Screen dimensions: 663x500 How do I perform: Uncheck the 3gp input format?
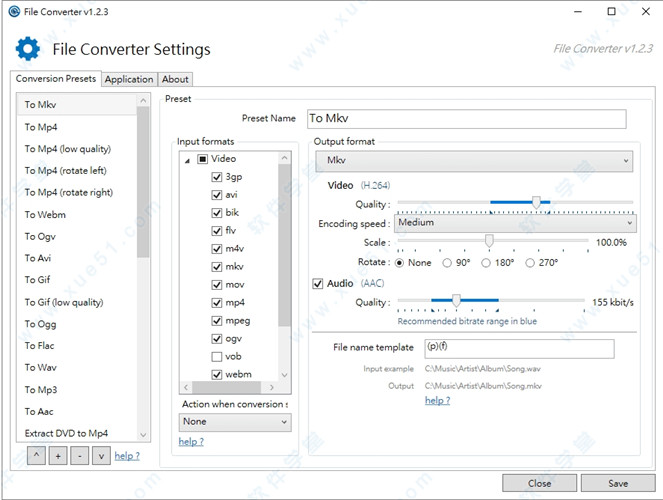[217, 177]
